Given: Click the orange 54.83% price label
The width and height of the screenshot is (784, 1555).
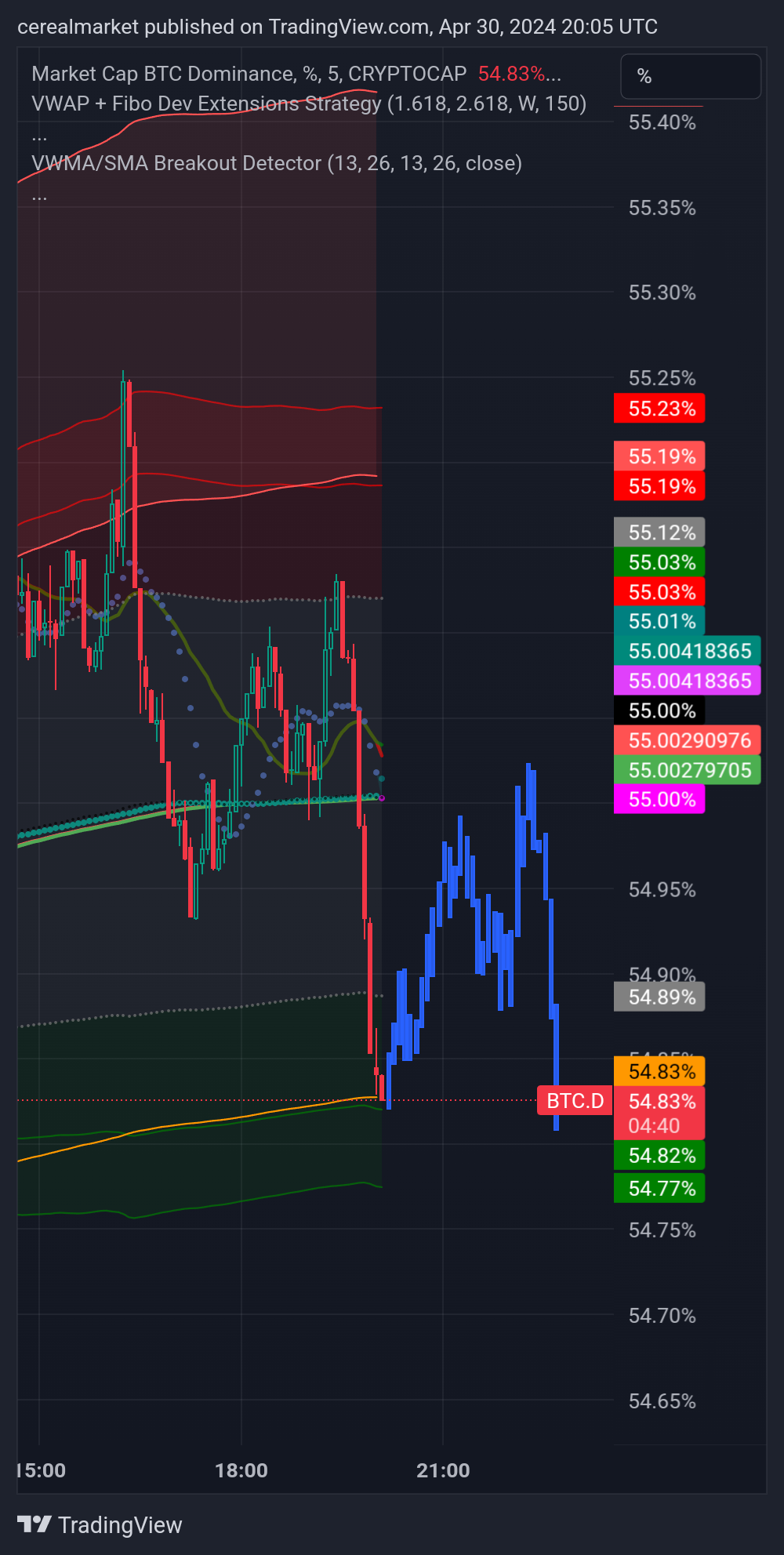Looking at the screenshot, I should 659,1071.
